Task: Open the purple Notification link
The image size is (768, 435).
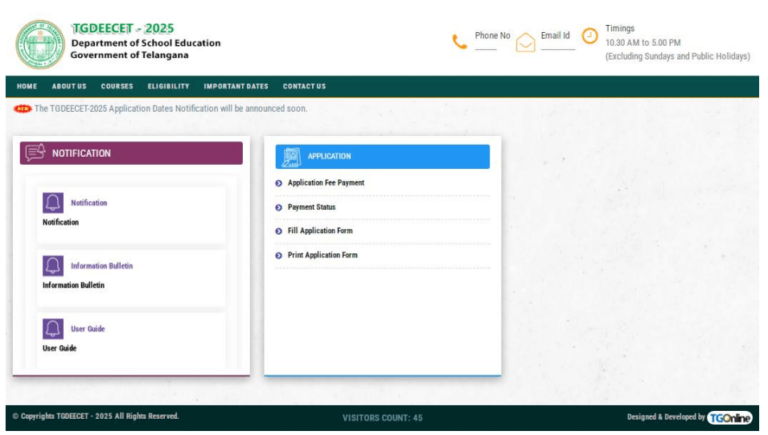Action: [89, 203]
